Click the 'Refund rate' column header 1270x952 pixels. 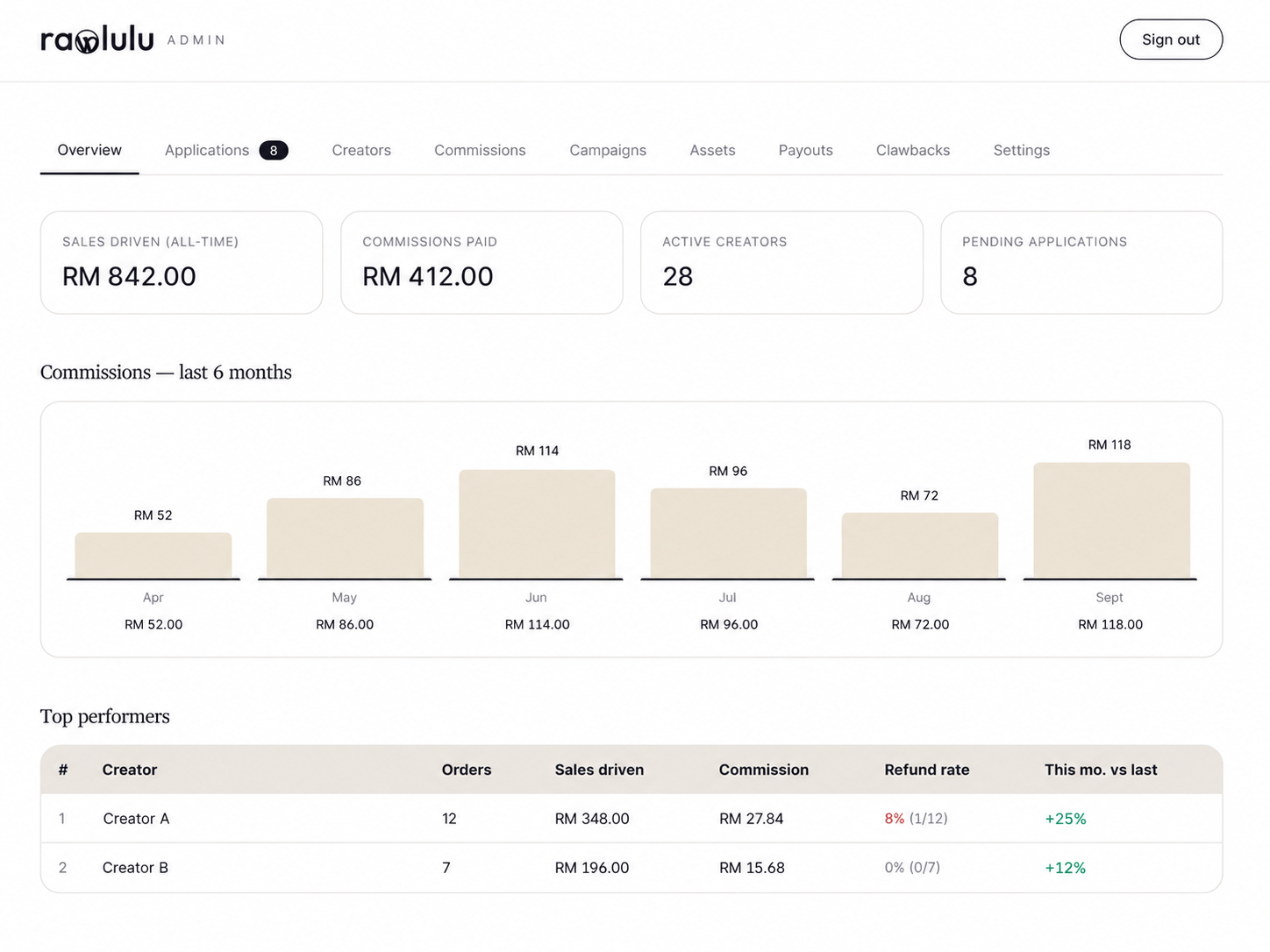click(927, 770)
